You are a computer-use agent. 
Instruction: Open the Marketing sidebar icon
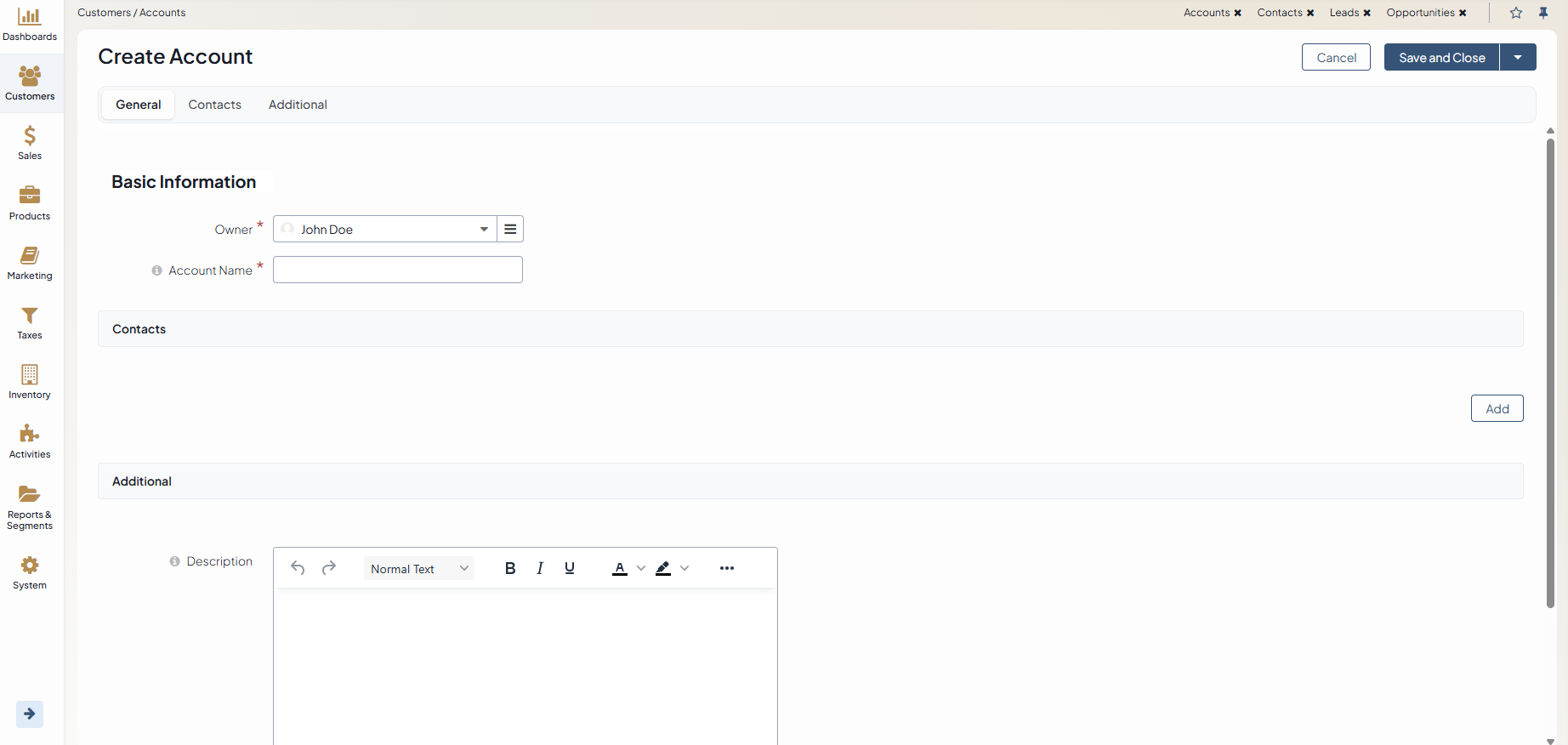coord(30,256)
